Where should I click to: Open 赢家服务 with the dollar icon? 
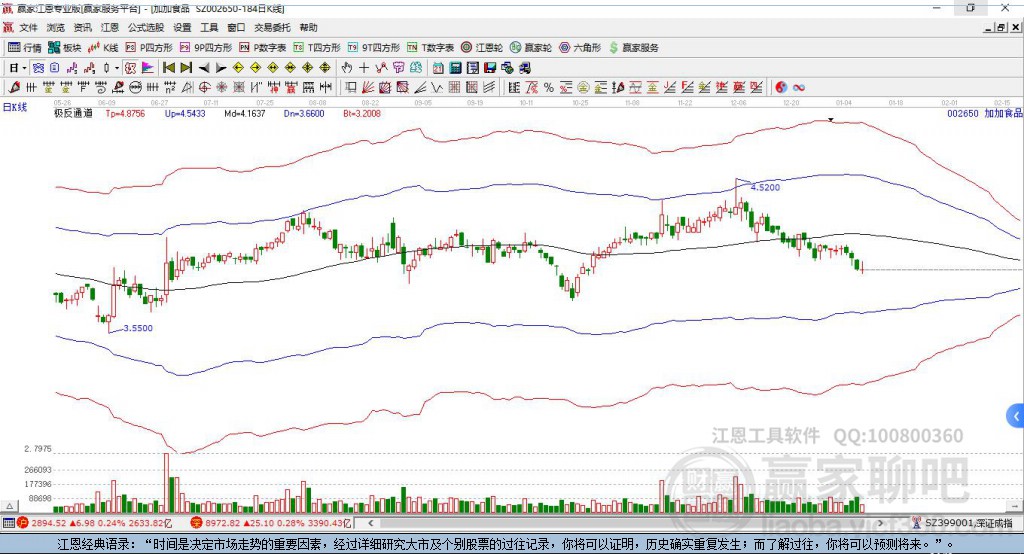pos(633,48)
